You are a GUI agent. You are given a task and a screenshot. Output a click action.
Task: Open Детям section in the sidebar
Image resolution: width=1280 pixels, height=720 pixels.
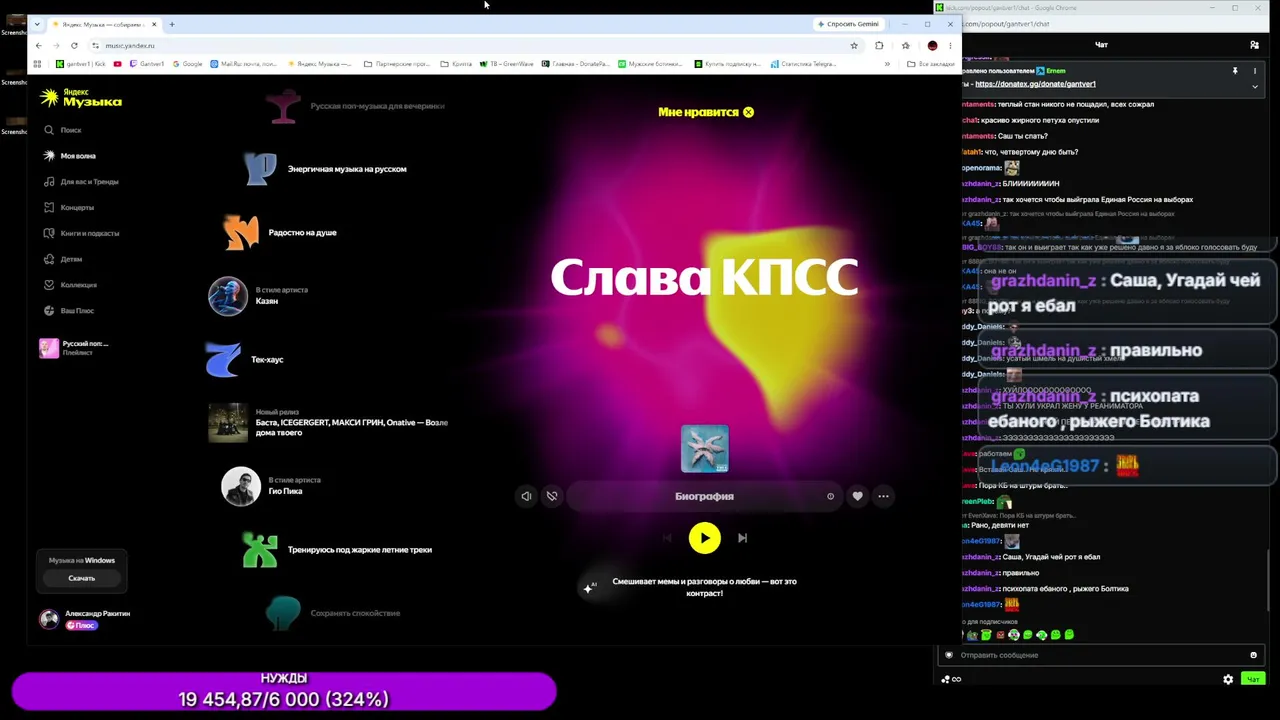63,259
